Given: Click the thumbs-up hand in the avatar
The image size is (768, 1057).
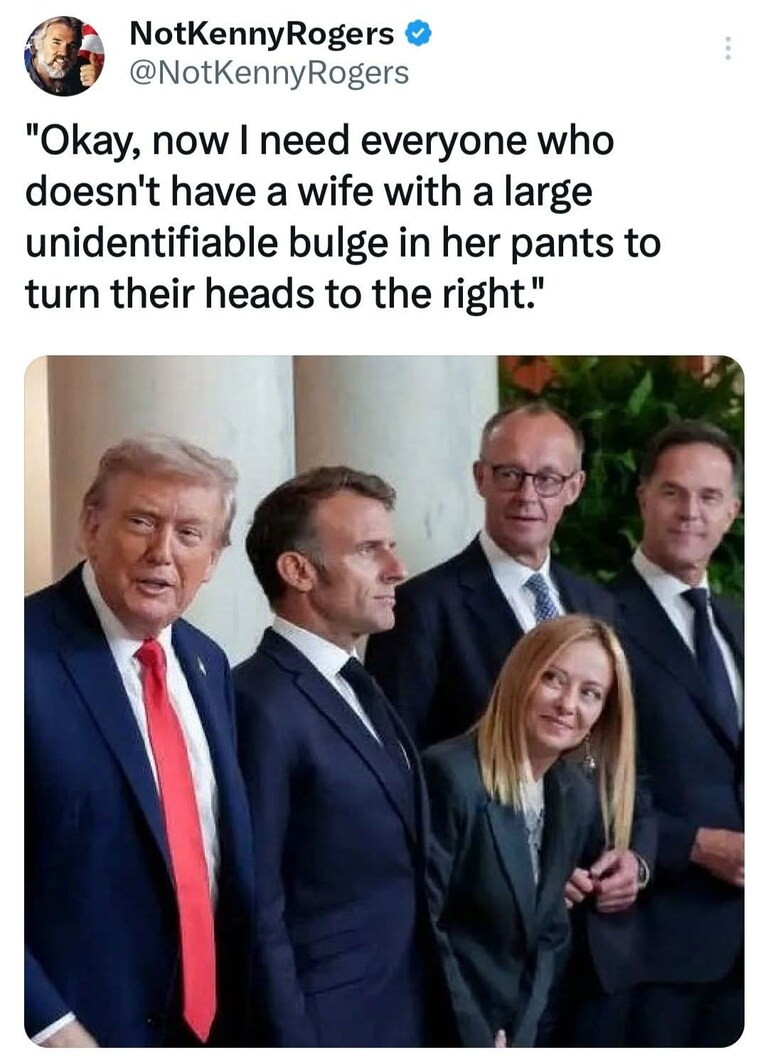Looking at the screenshot, I should pos(89,72).
